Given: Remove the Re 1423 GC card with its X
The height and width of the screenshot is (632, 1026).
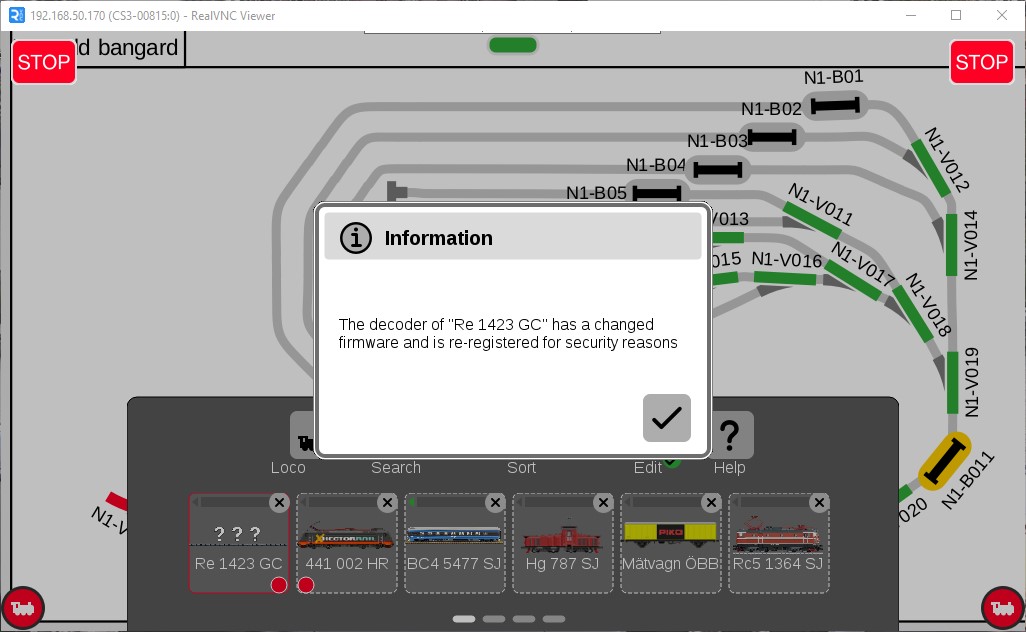Looking at the screenshot, I should (x=279, y=502).
